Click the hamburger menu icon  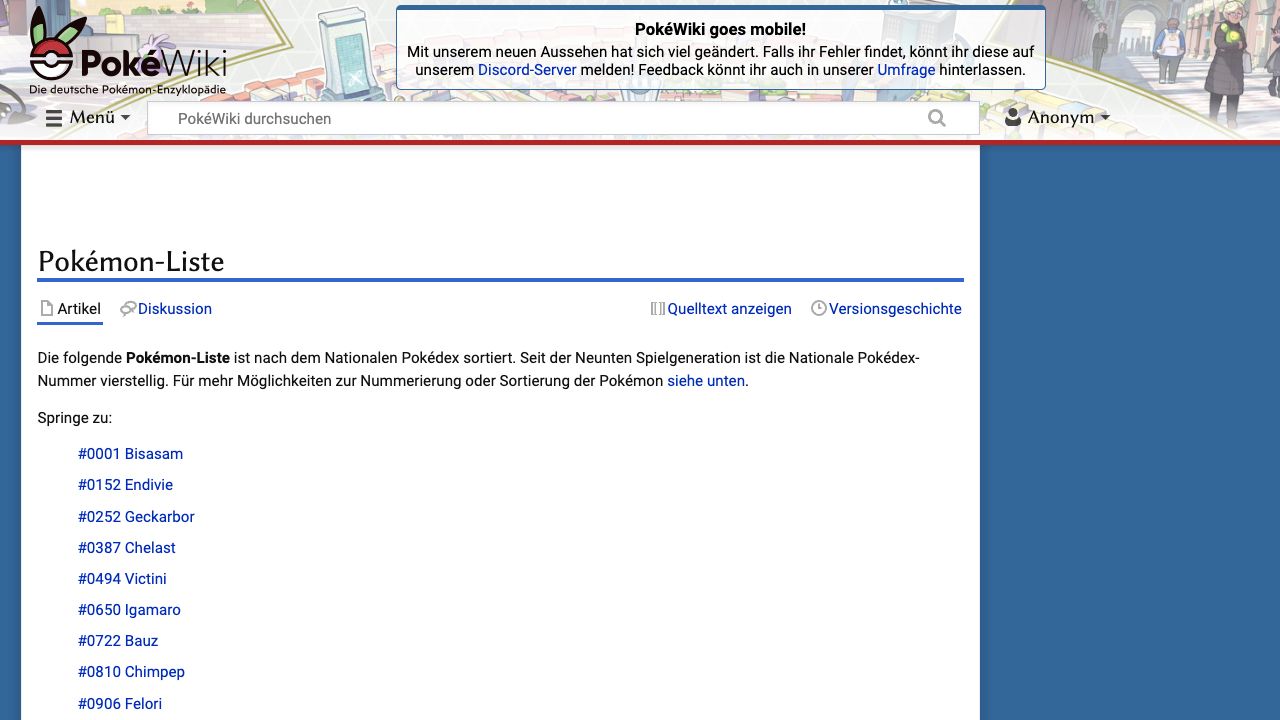54,118
